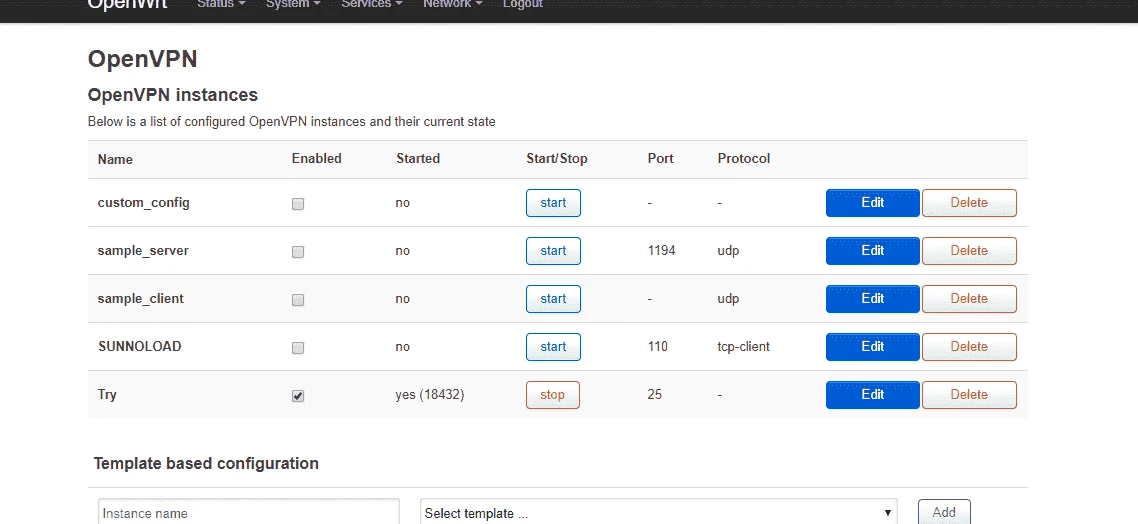Viewport: 1138px width, 524px height.
Task: Go to the OpenWrt home logo link
Action: click(128, 4)
